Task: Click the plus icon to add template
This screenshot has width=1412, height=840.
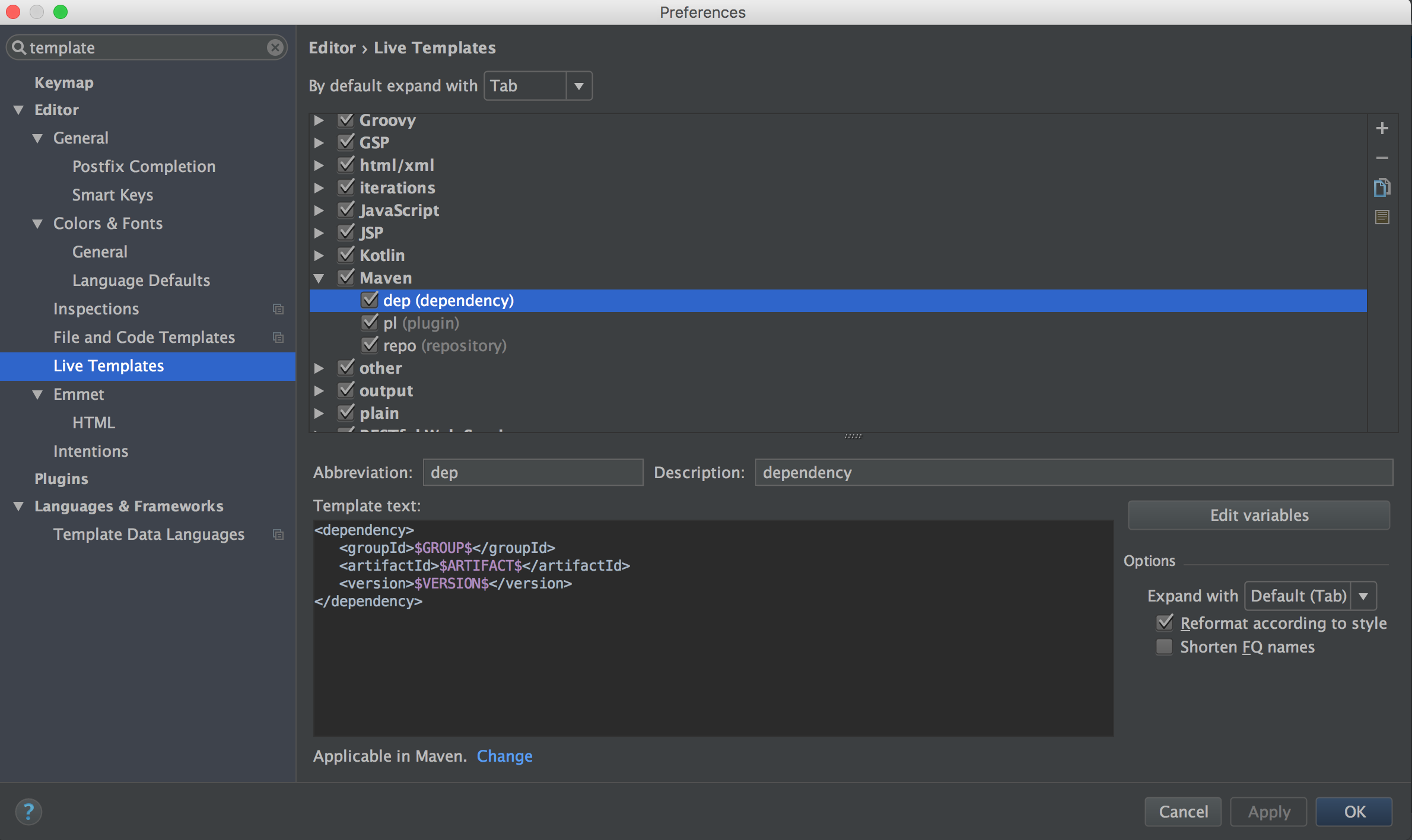Action: click(x=1382, y=128)
